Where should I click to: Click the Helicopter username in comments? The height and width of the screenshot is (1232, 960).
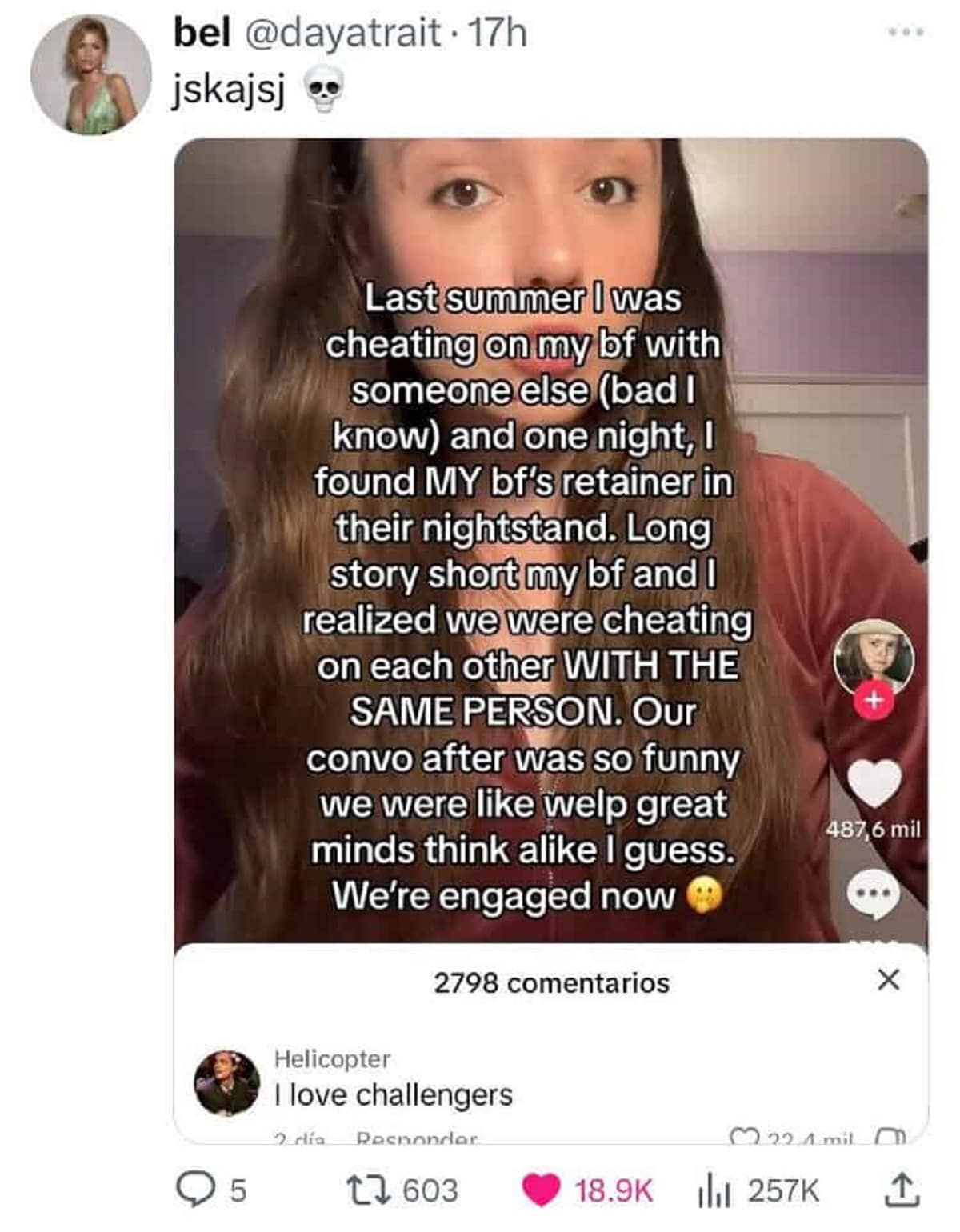tap(332, 1058)
